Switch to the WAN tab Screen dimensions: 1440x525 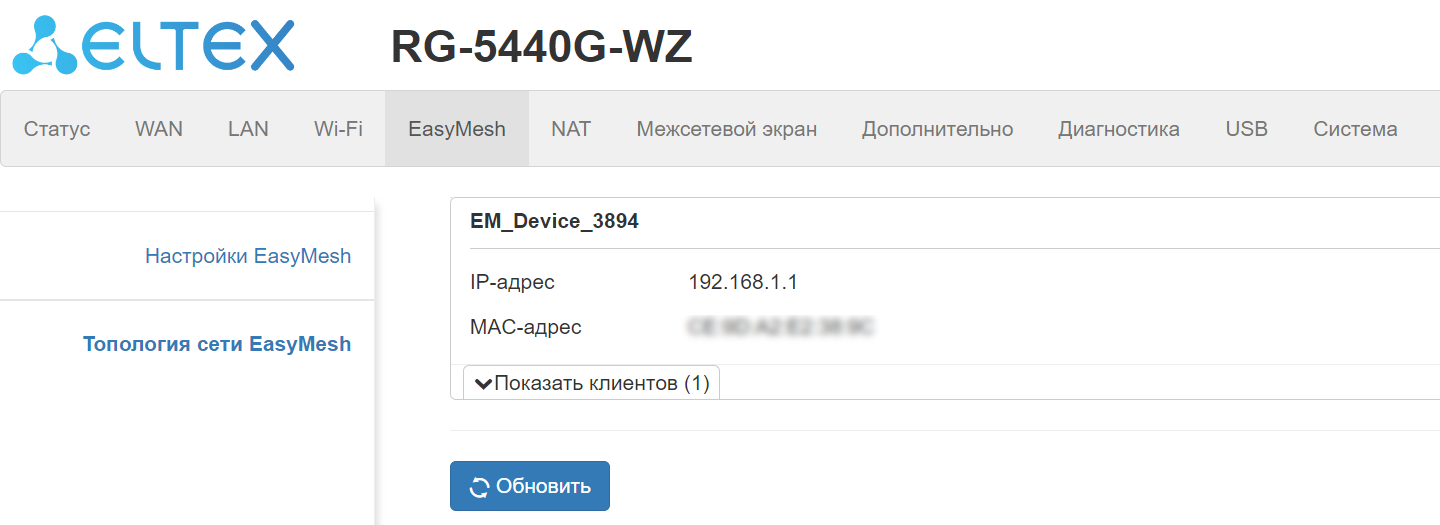pos(159,129)
